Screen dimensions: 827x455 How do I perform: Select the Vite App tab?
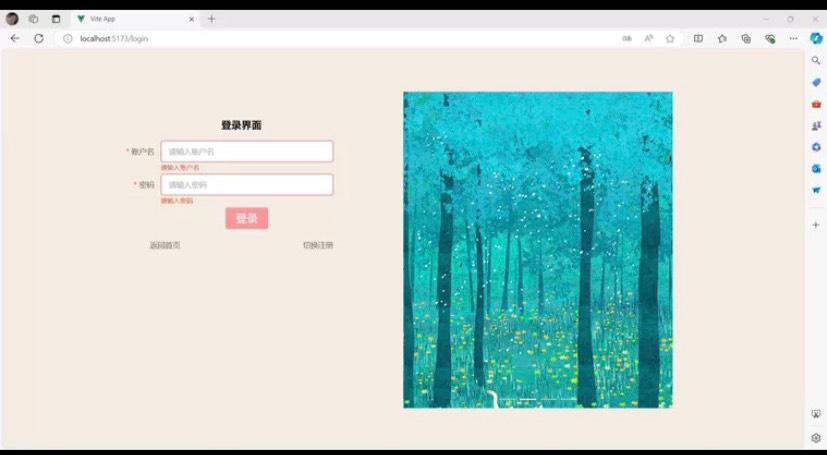coord(135,19)
